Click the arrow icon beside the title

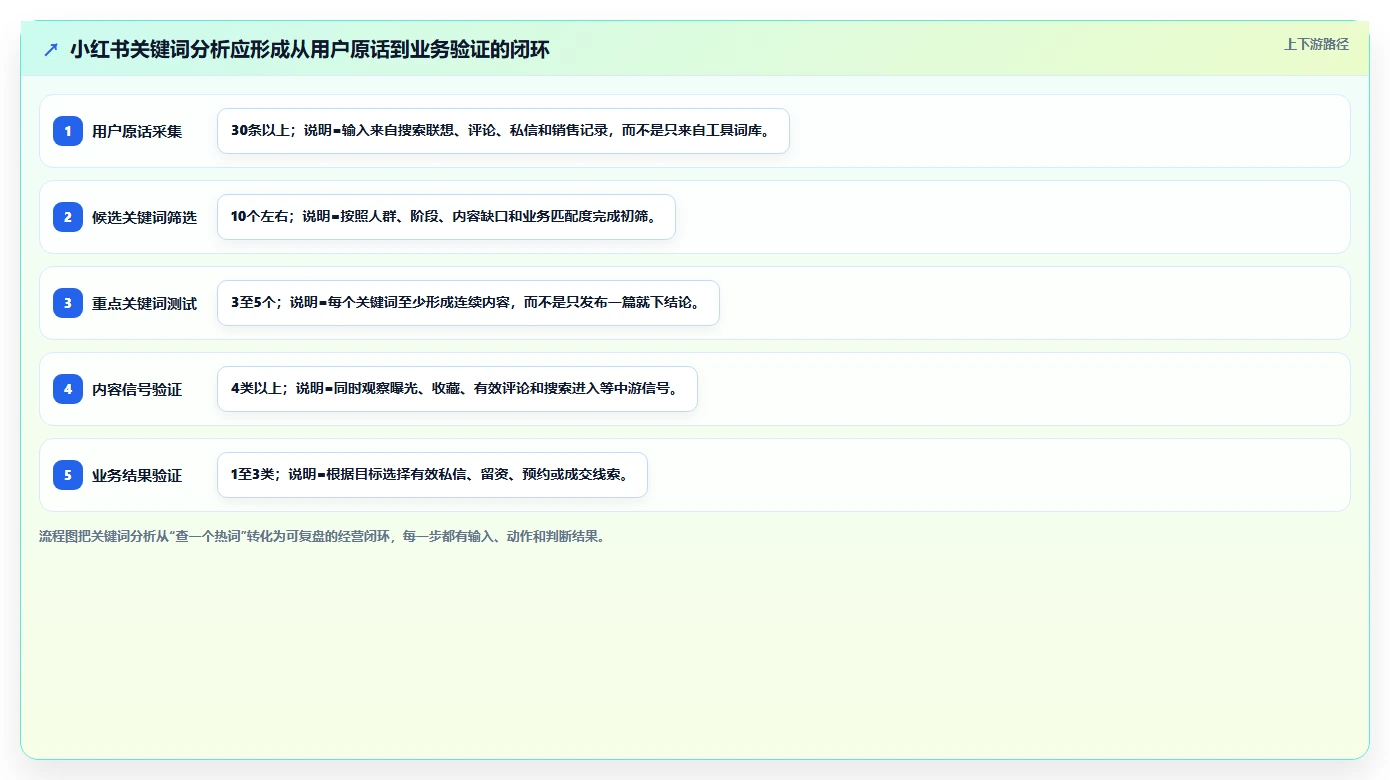coord(51,49)
